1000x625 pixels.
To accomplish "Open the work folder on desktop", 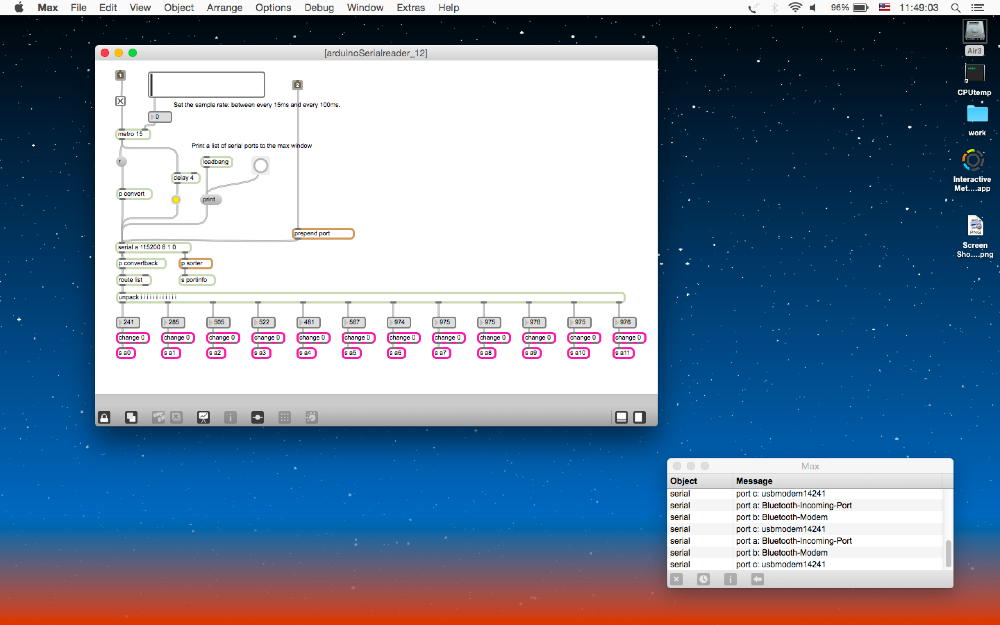I will point(976,115).
